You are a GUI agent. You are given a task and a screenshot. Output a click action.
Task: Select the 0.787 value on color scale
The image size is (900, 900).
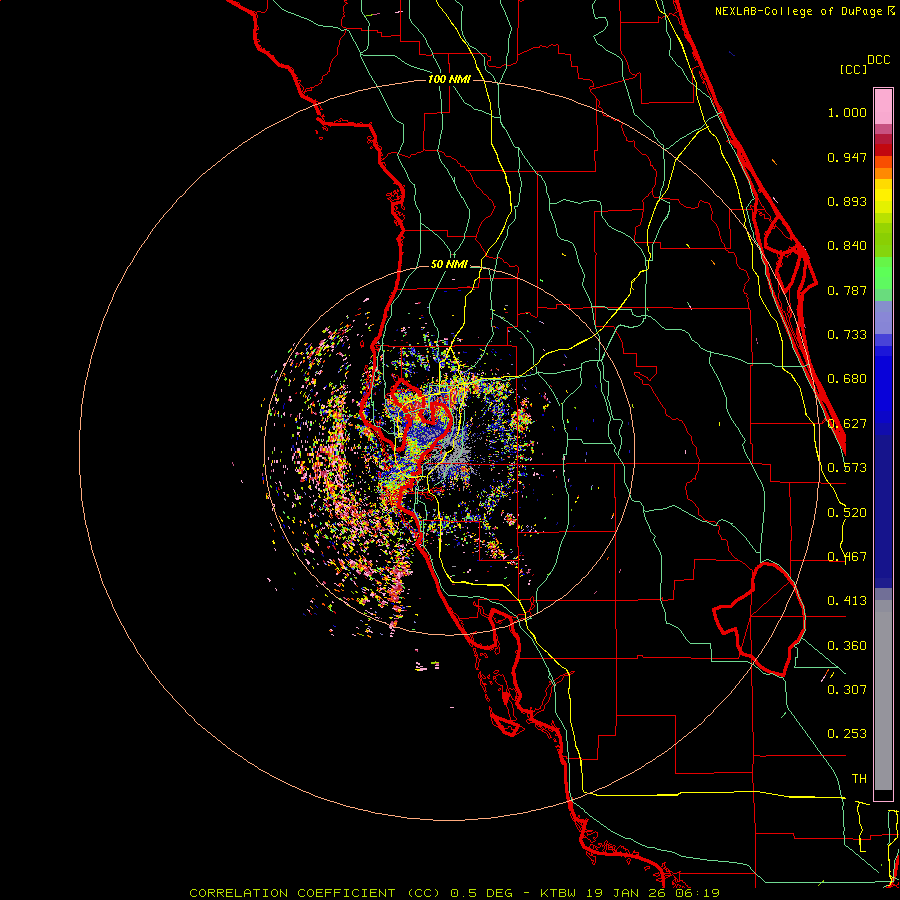pyautogui.click(x=847, y=290)
